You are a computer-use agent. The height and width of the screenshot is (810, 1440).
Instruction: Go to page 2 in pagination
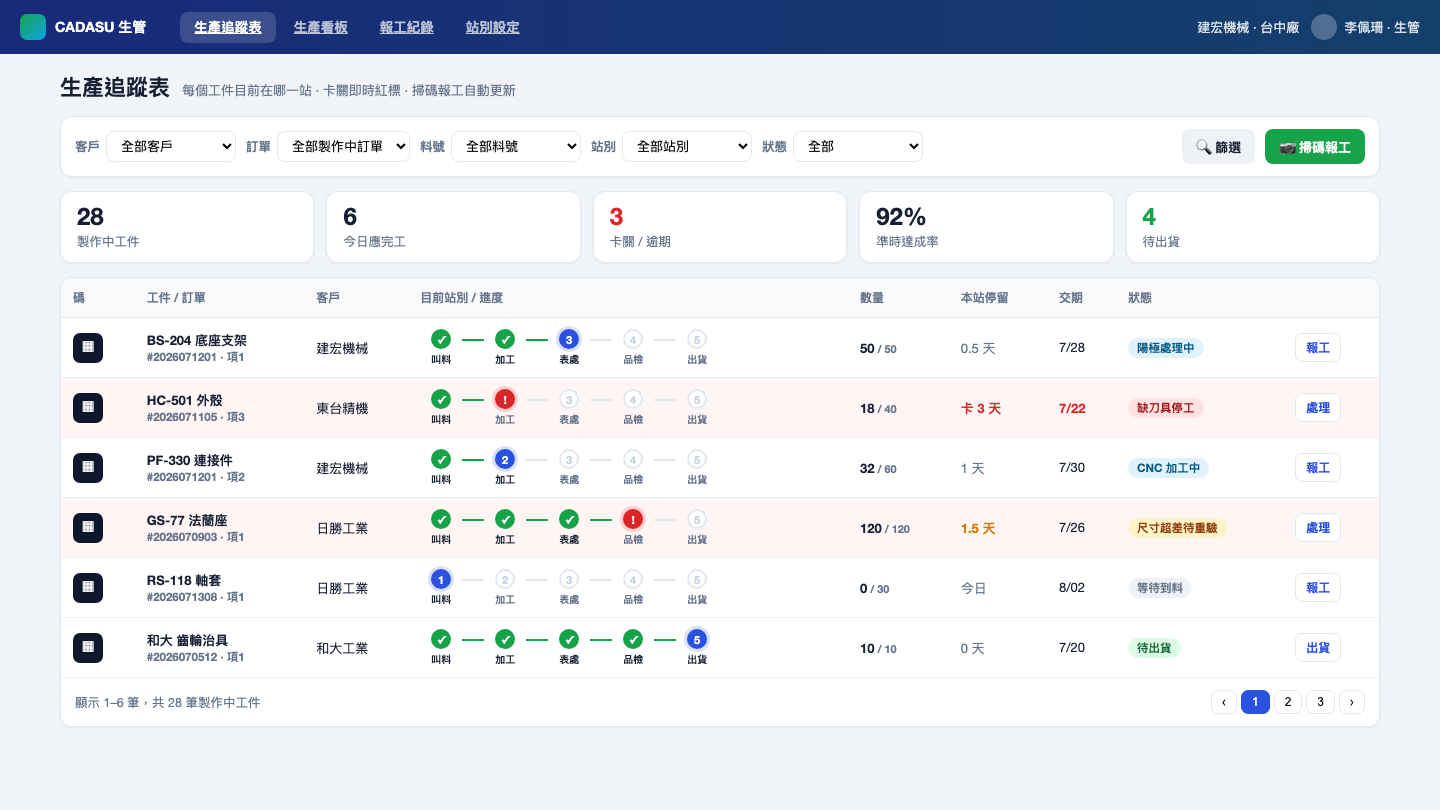[1288, 702]
